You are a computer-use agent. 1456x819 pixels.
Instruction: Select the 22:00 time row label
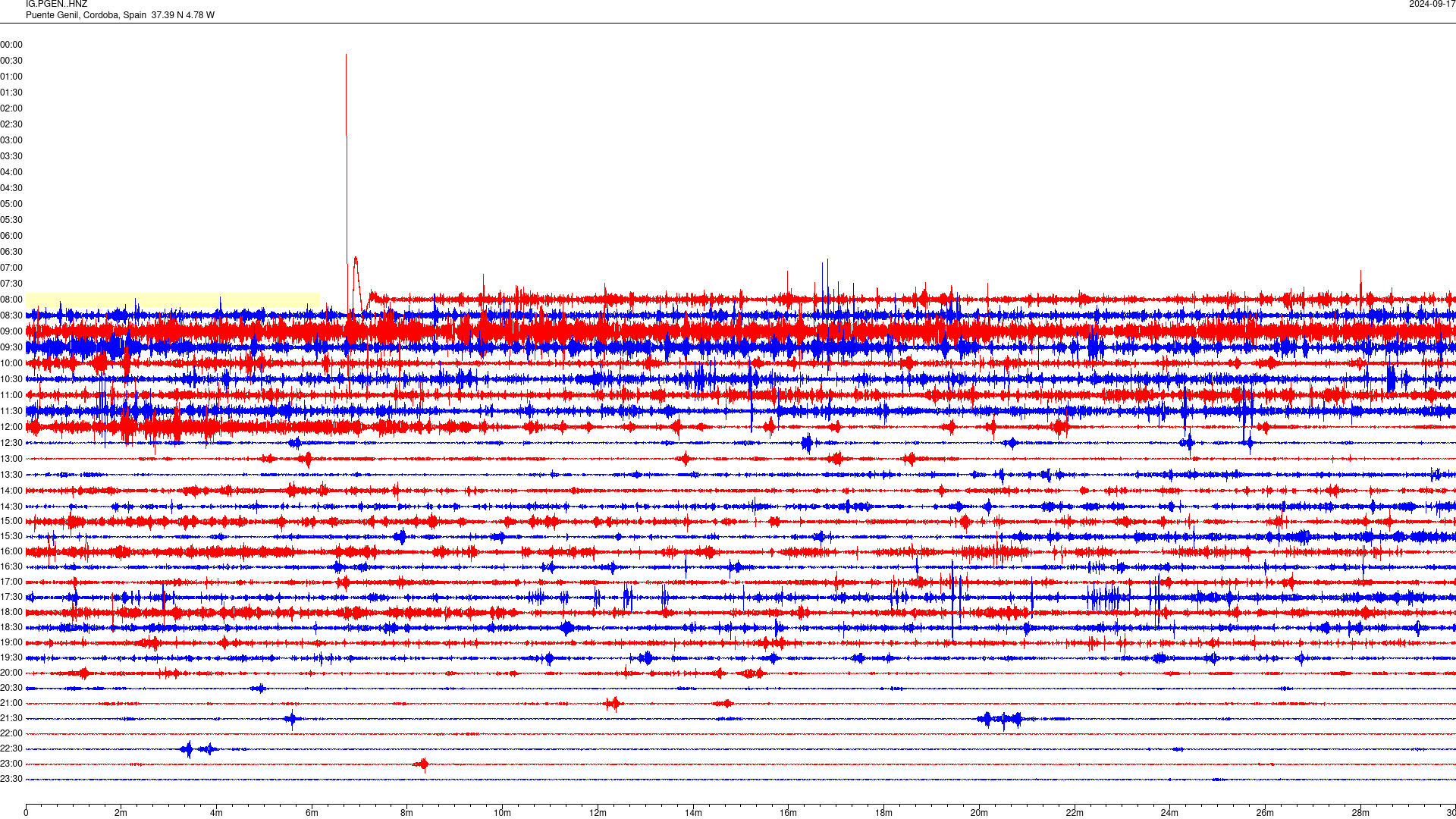click(x=11, y=733)
